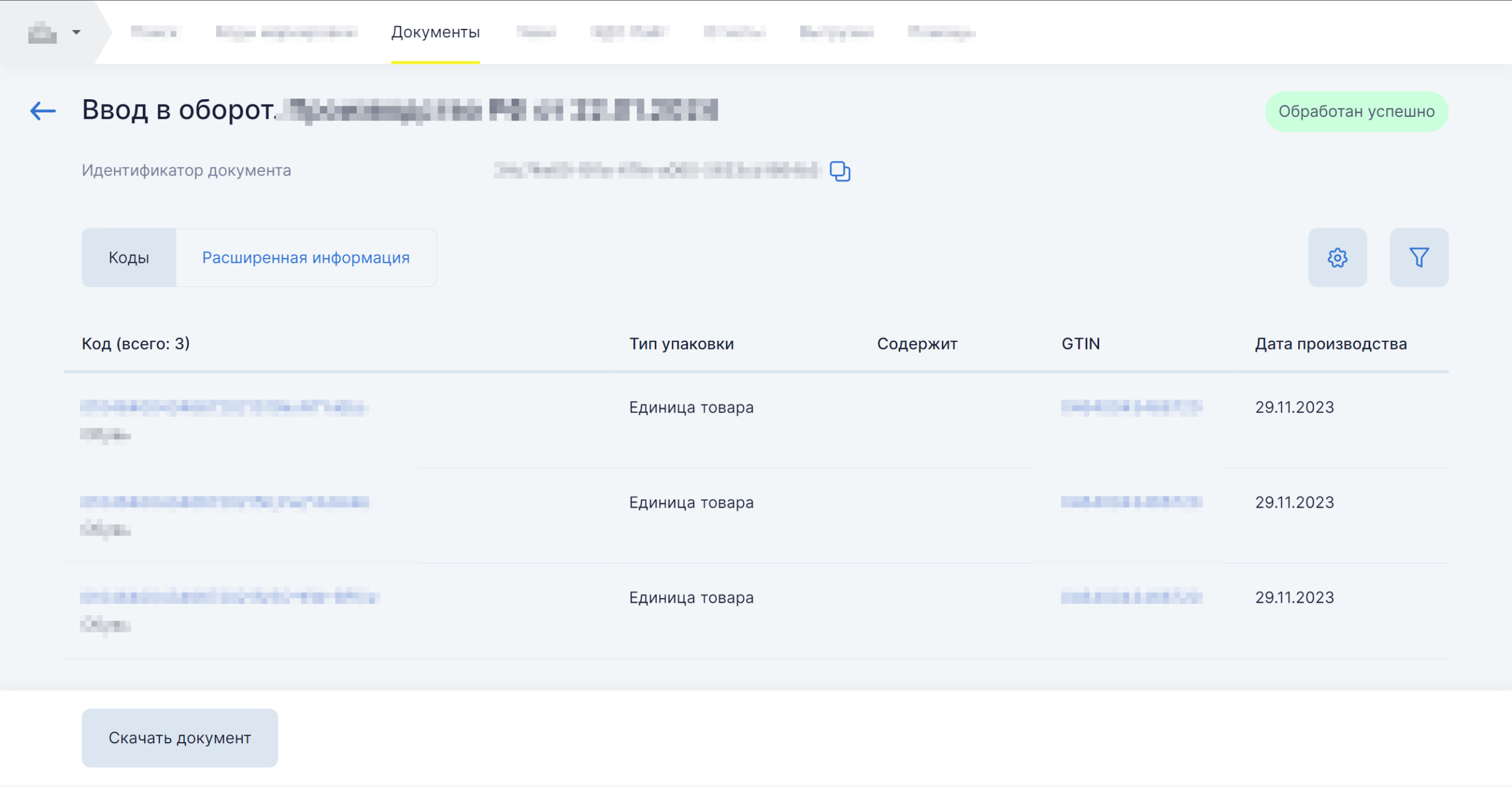Switch to Расширенная информация tab
The image size is (1512, 787).
306,257
